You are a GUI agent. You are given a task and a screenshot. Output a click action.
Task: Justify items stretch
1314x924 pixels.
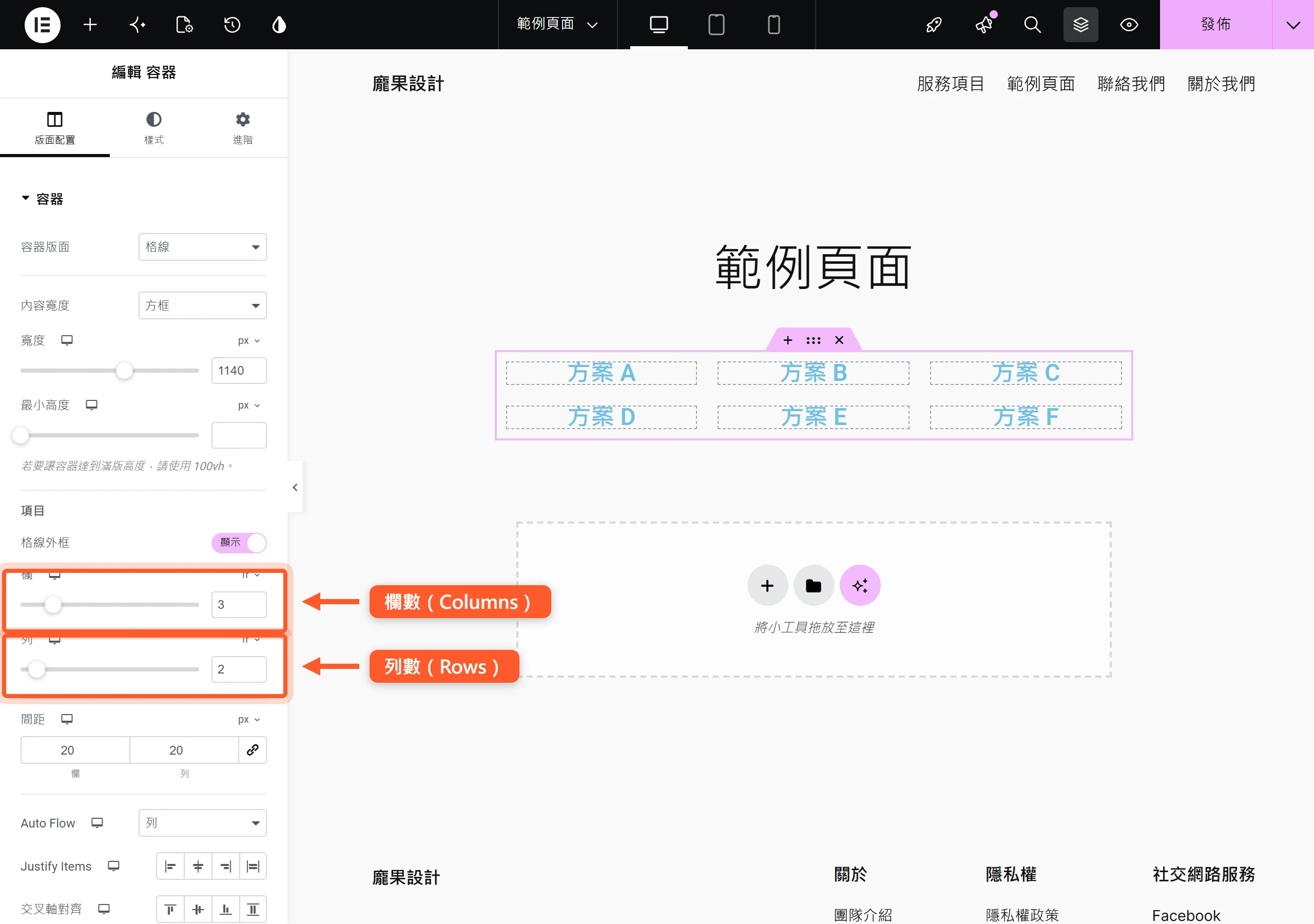(253, 866)
